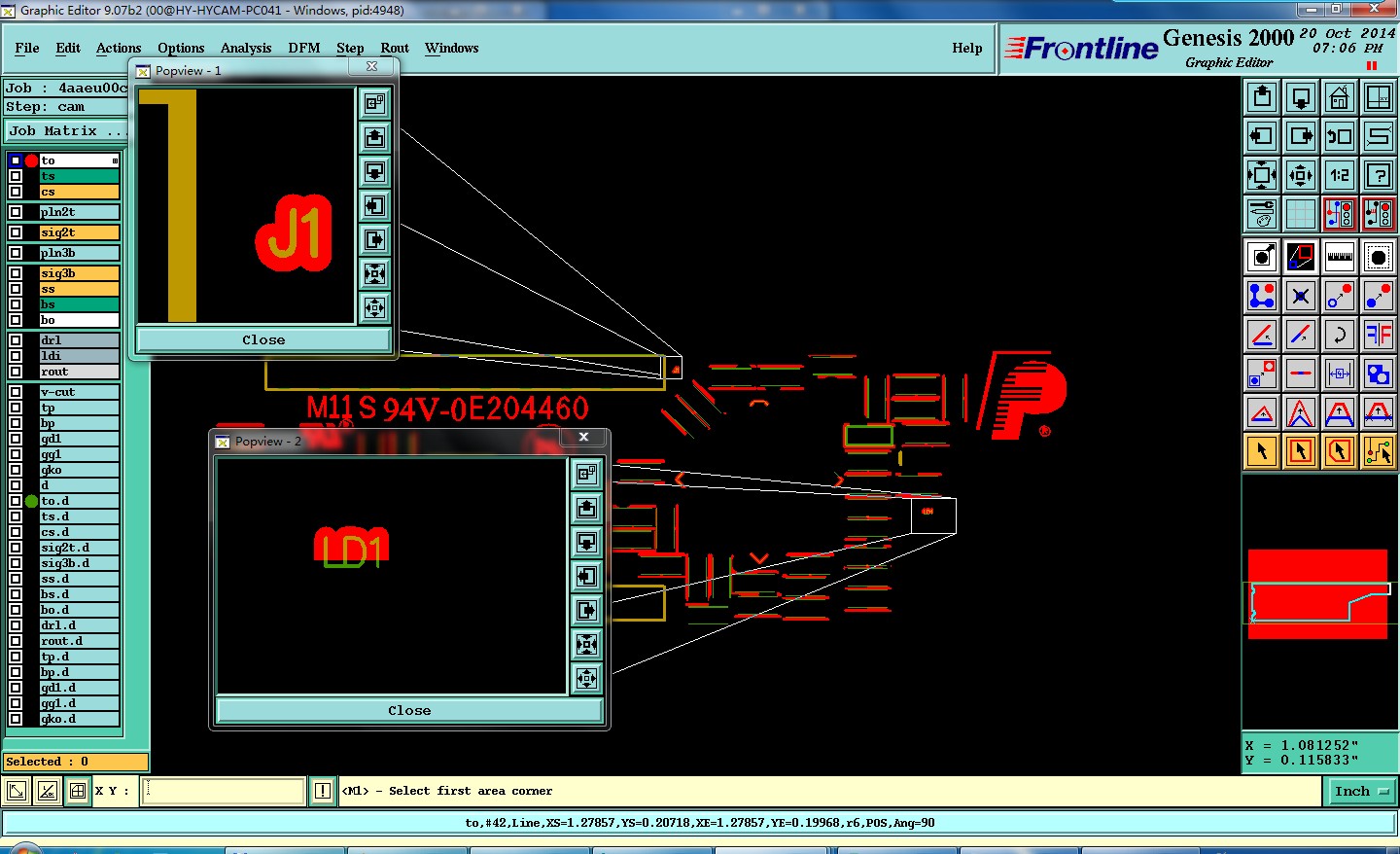This screenshot has height=854, width=1400.
Task: Click the zoom out shrink icon
Action: [x=1301, y=175]
